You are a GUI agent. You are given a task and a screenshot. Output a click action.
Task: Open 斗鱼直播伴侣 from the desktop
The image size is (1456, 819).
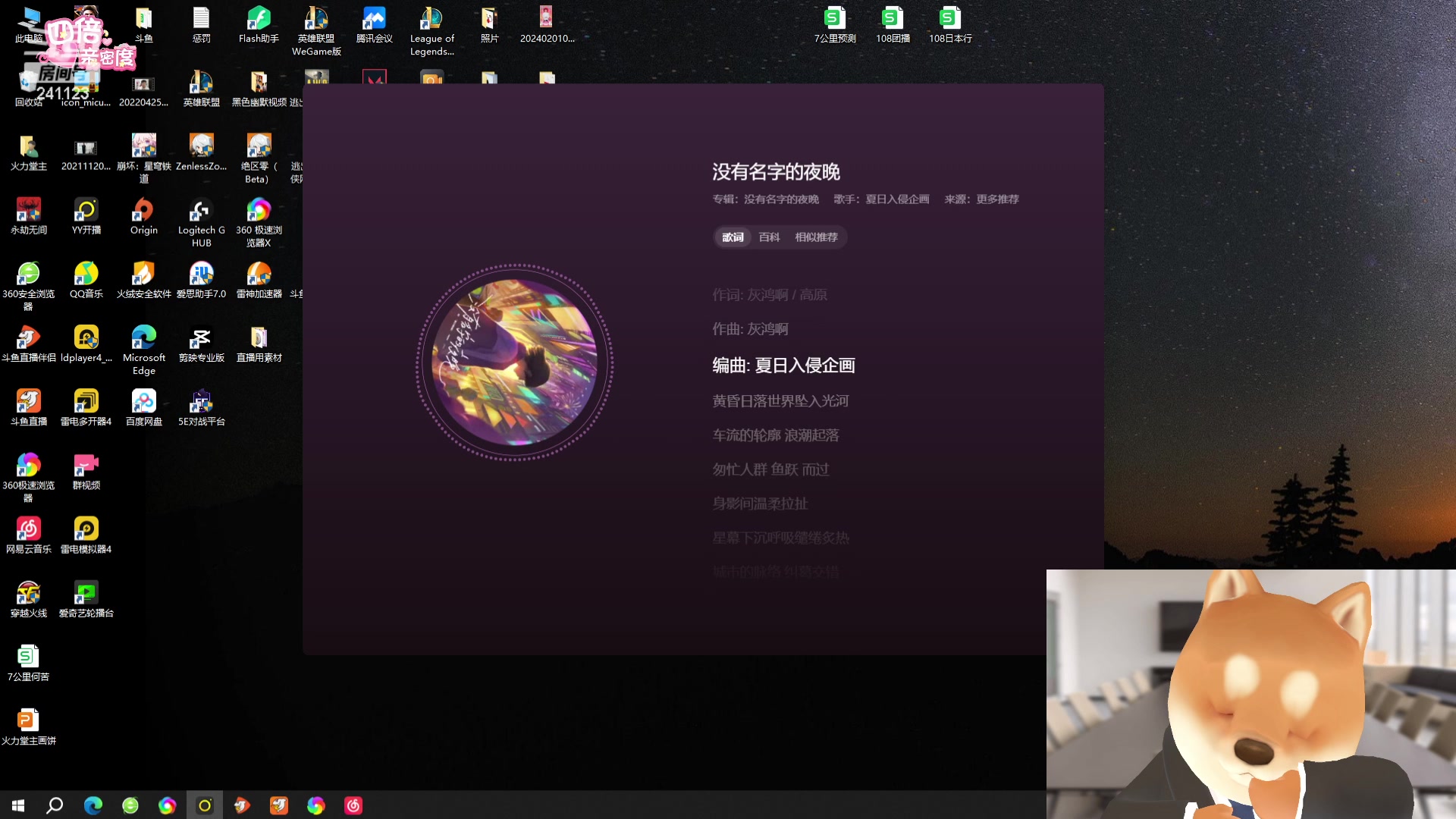pyautogui.click(x=29, y=339)
